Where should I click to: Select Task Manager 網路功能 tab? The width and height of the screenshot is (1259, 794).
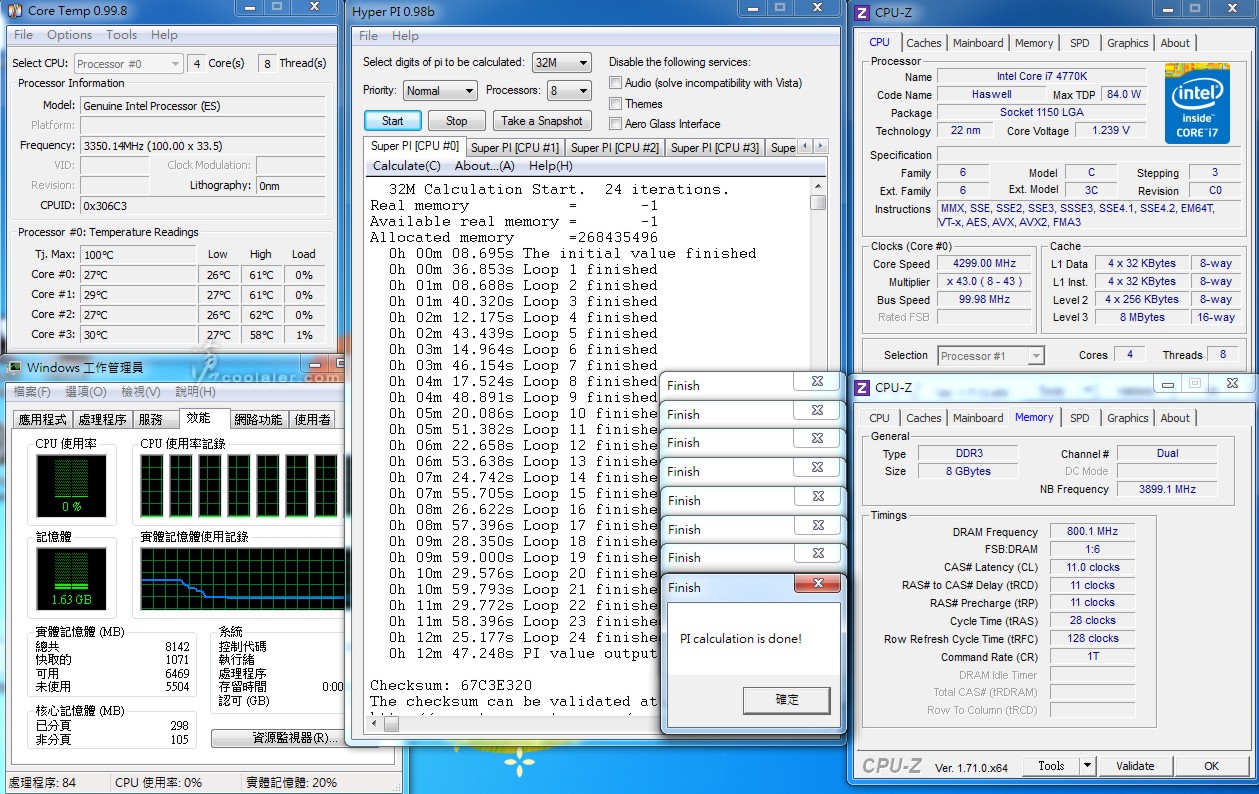click(x=258, y=420)
